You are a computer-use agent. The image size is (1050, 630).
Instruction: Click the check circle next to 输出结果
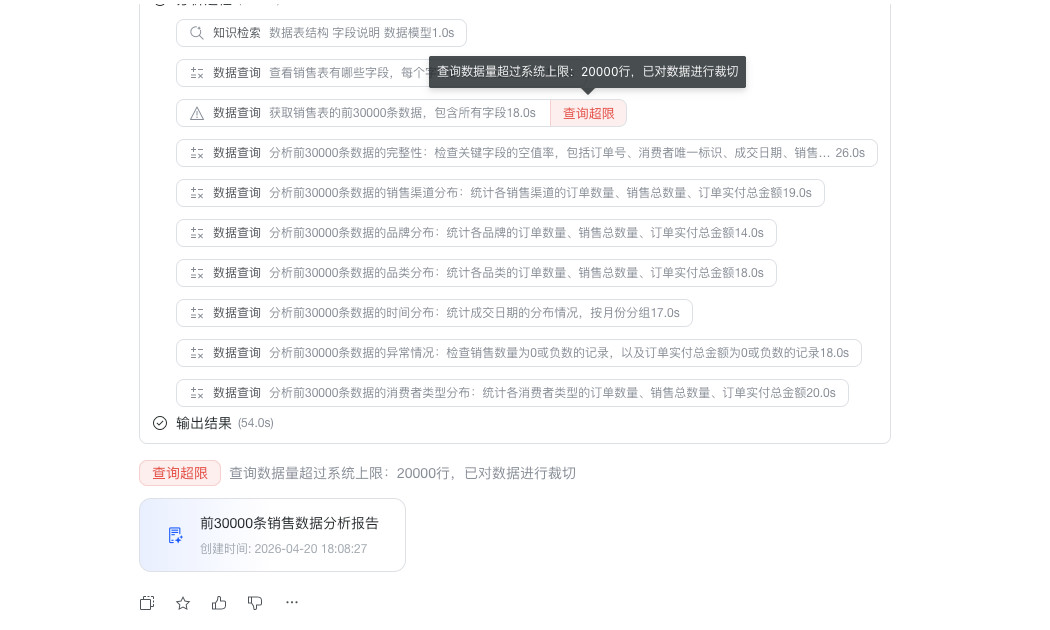tap(160, 422)
